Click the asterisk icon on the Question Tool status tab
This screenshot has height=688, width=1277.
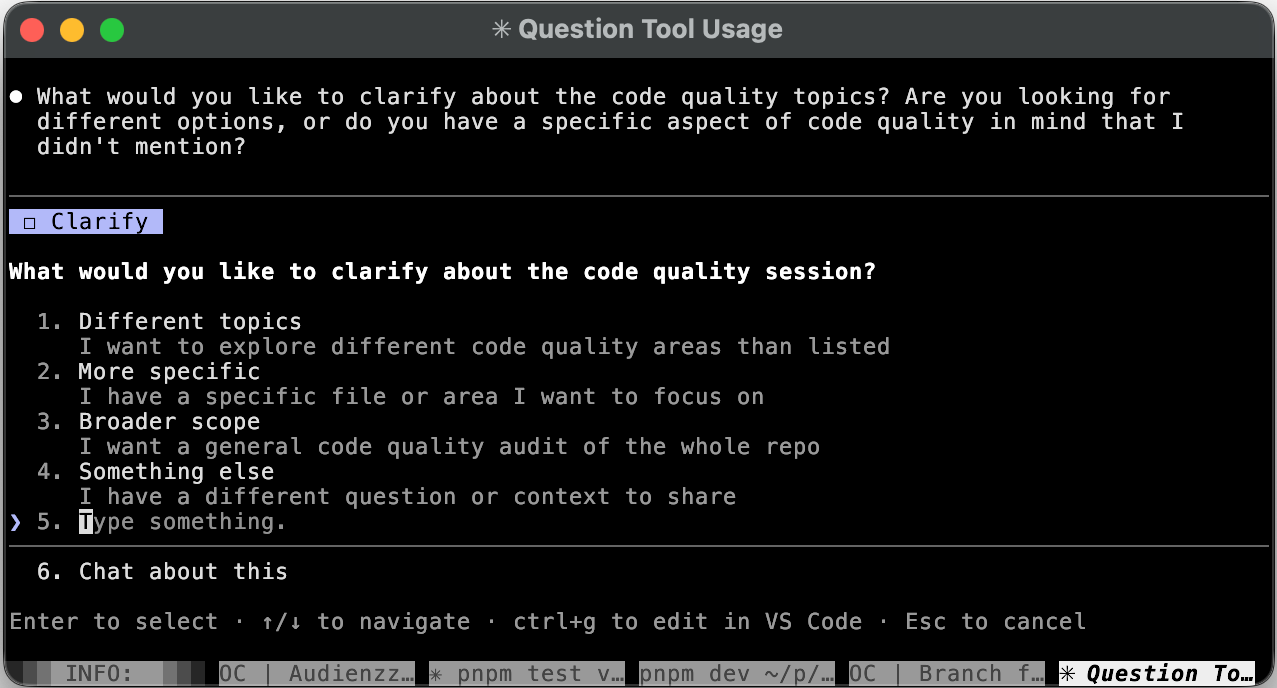[1066, 672]
